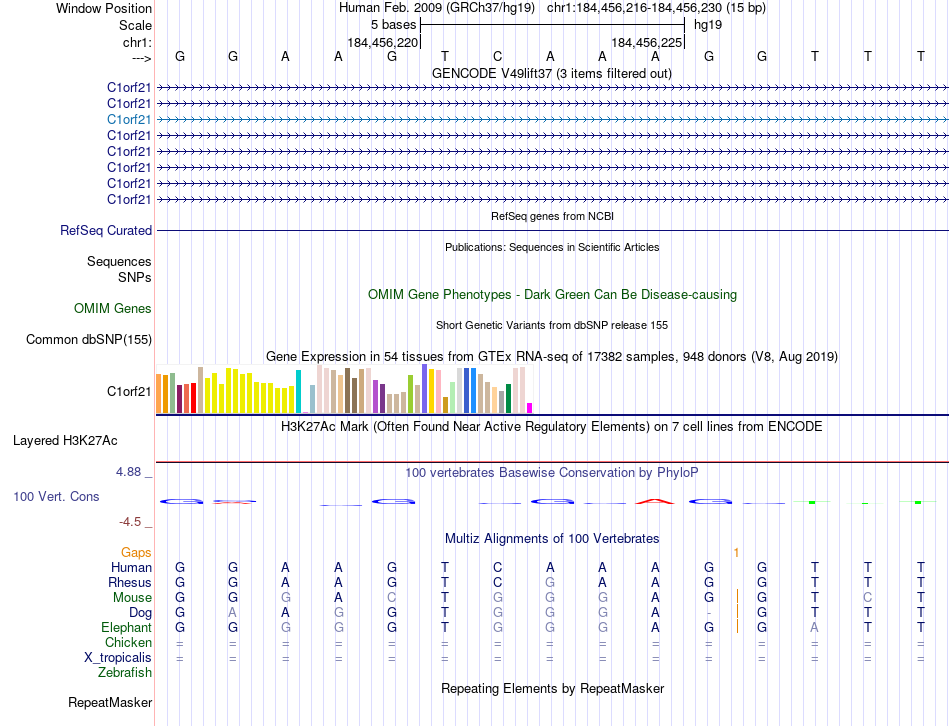
Task: Click the Repeating Elements by RepeatMasker title
Action: coord(553,688)
